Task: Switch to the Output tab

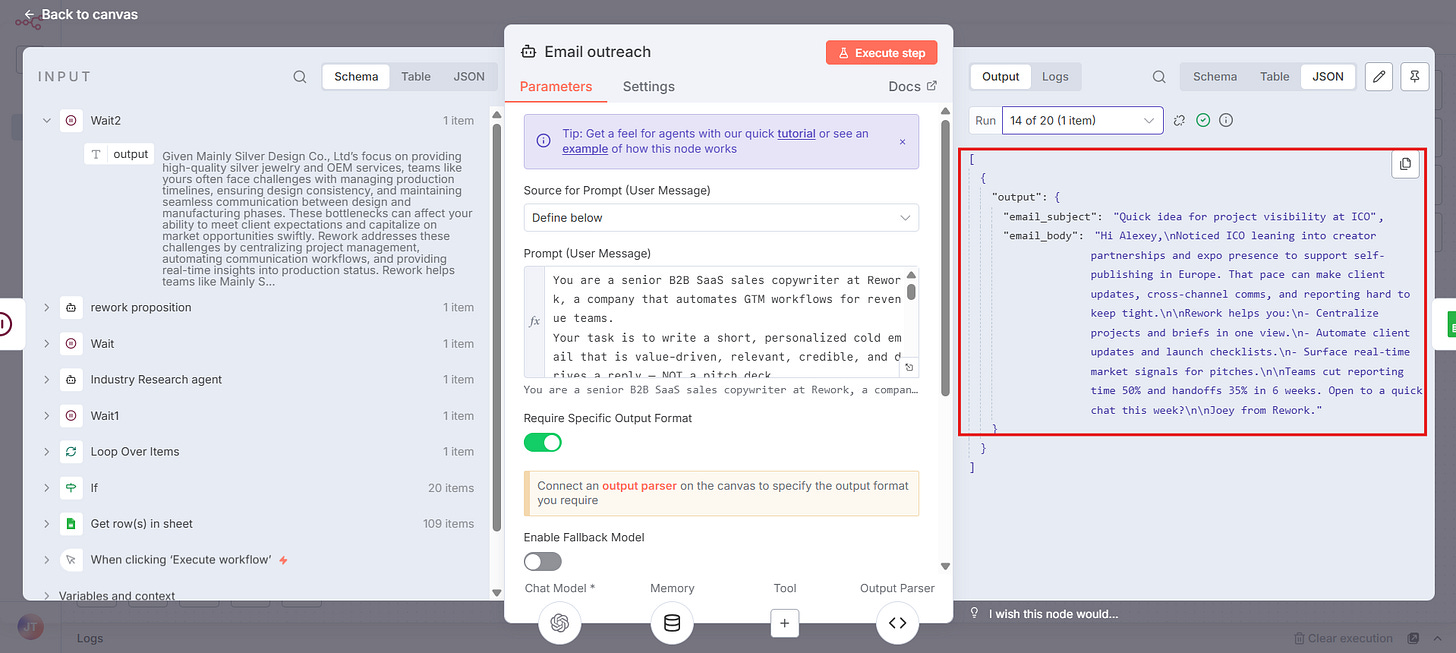Action: 1000,76
